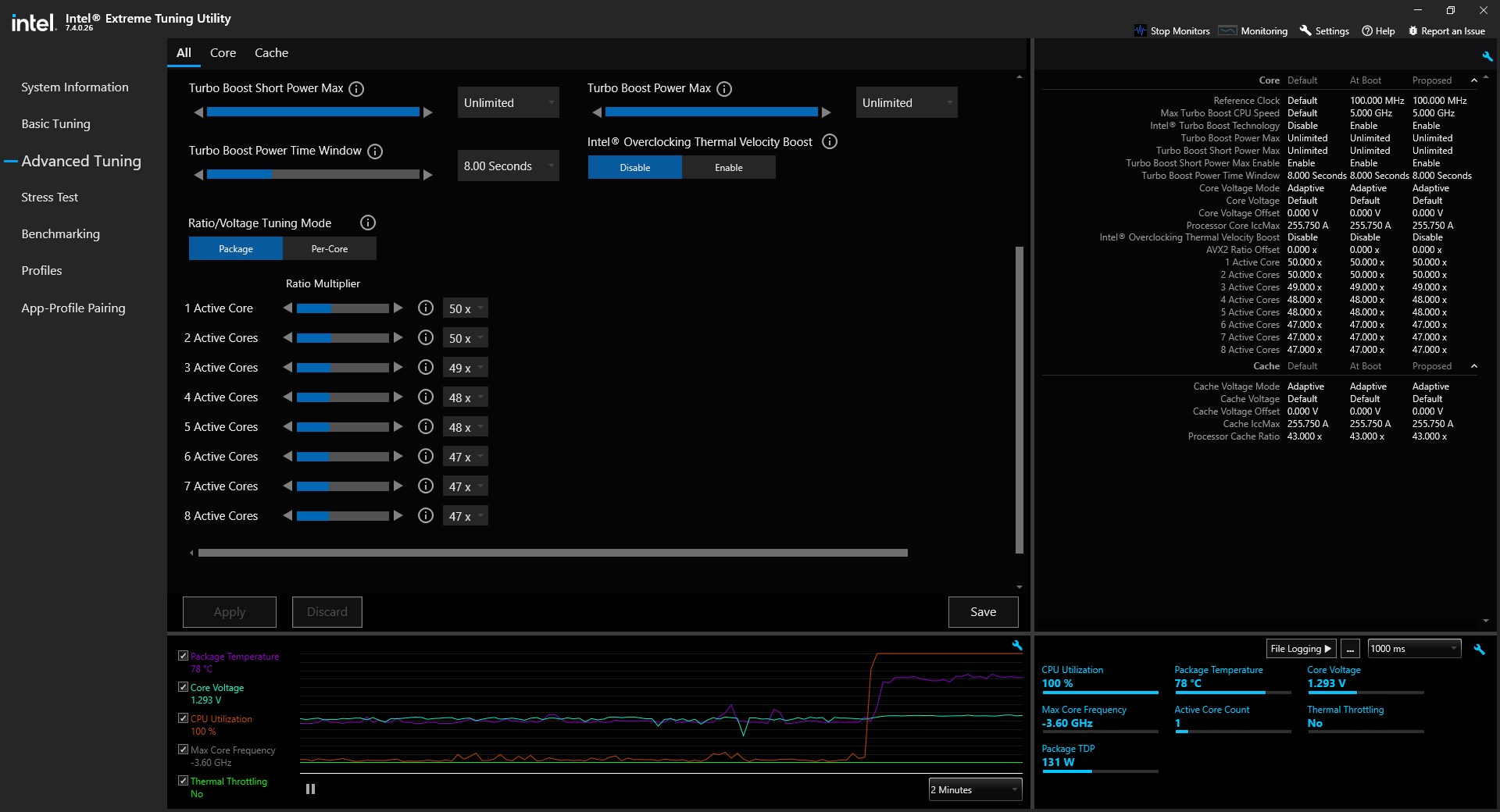Image resolution: width=1500 pixels, height=812 pixels.
Task: Click Turbo Boost Power Max slider track
Action: pos(711,112)
